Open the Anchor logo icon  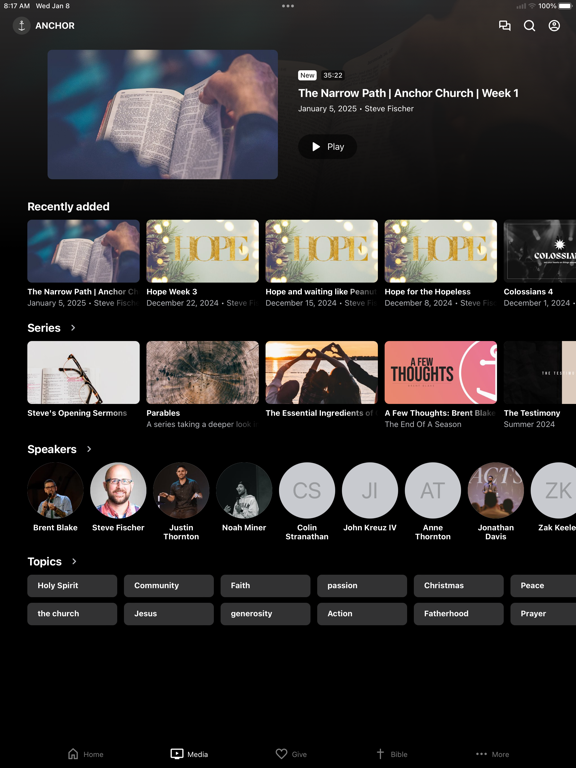click(22, 25)
